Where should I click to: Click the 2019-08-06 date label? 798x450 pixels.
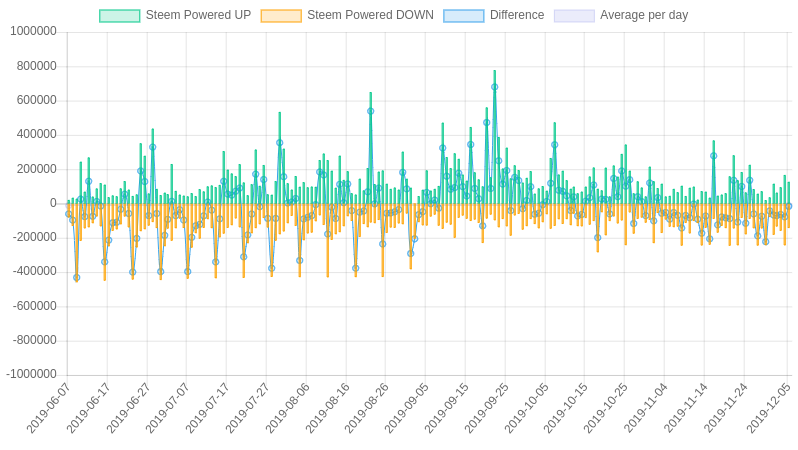click(x=287, y=408)
